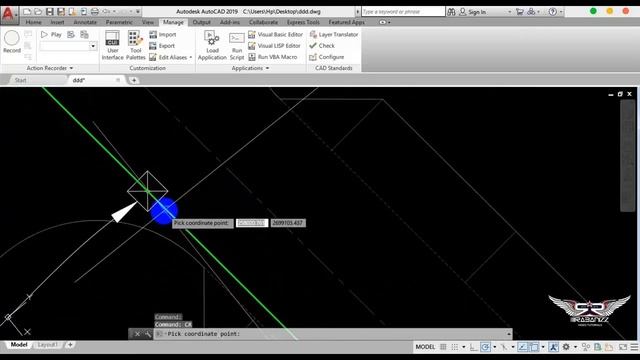The height and width of the screenshot is (360, 640).
Task: Expand the Edit Aliases dropdown arrow
Action: [x=191, y=58]
